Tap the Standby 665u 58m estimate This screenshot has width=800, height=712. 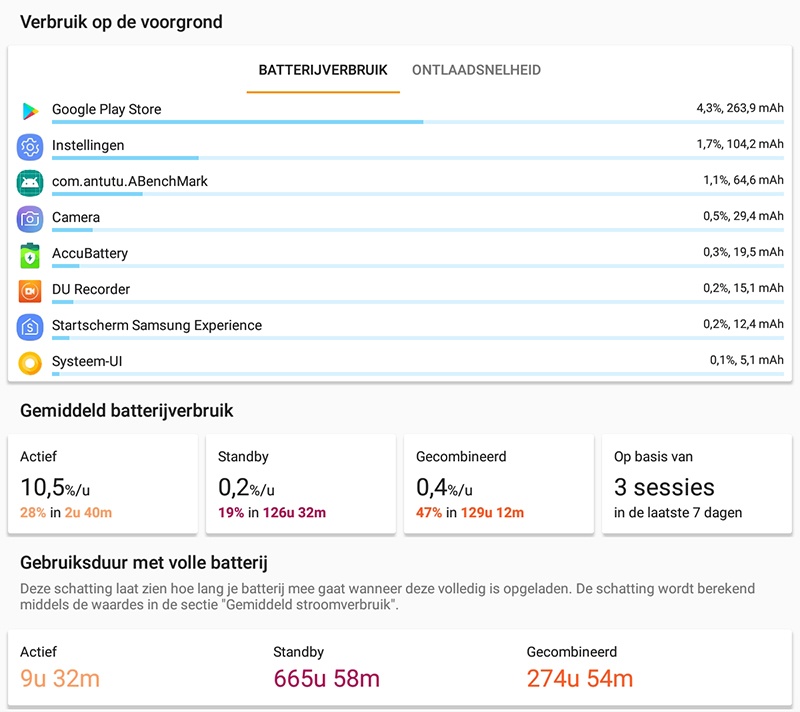pyautogui.click(x=326, y=679)
